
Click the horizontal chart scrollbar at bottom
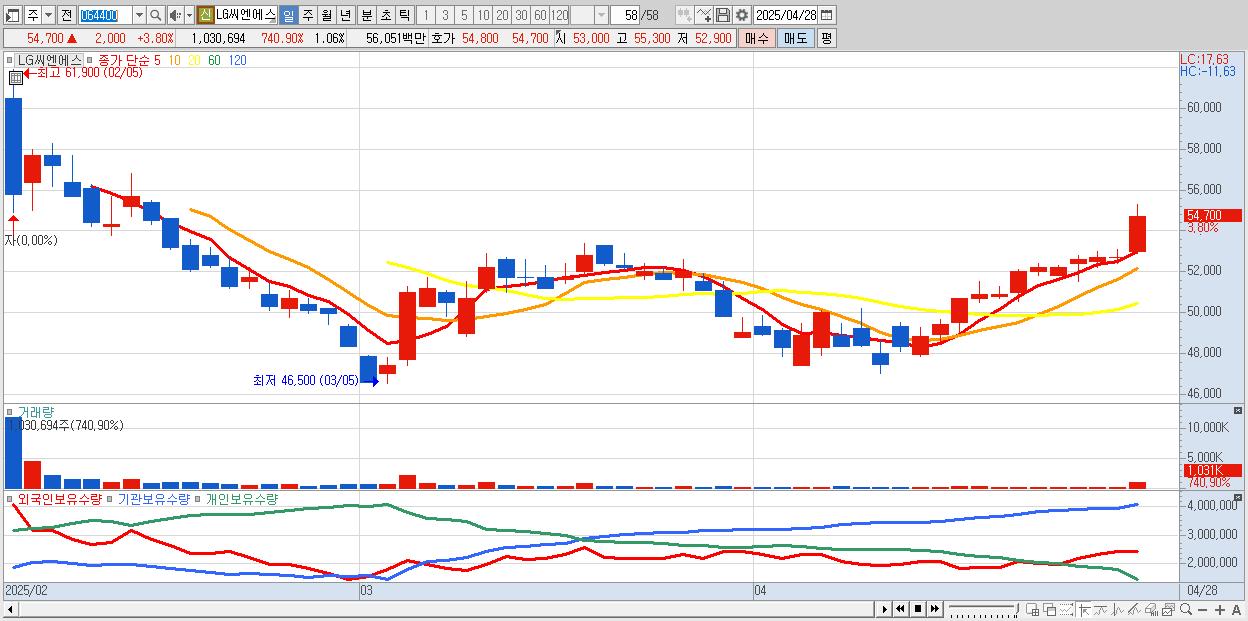(x=440, y=609)
